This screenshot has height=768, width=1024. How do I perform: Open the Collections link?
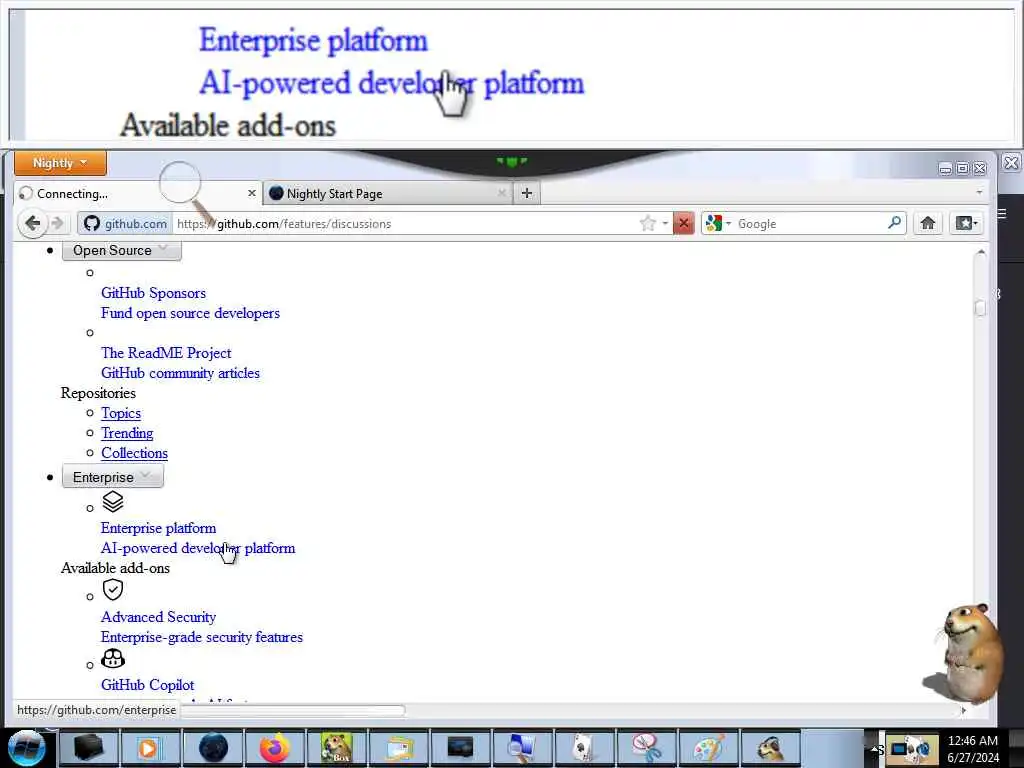tap(135, 453)
